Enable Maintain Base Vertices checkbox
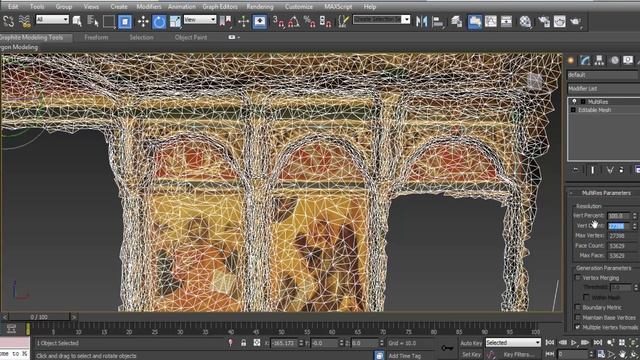The height and width of the screenshot is (360, 640). (578, 318)
